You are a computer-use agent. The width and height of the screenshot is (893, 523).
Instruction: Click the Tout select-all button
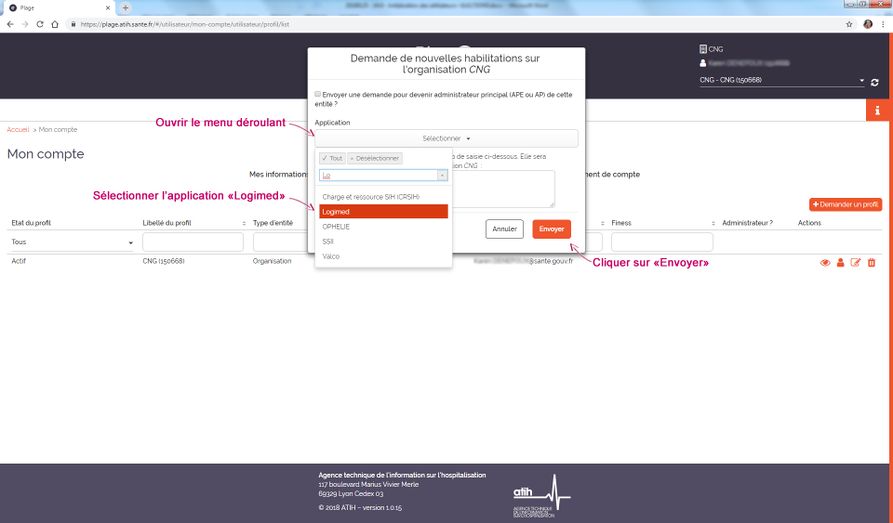tap(332, 158)
